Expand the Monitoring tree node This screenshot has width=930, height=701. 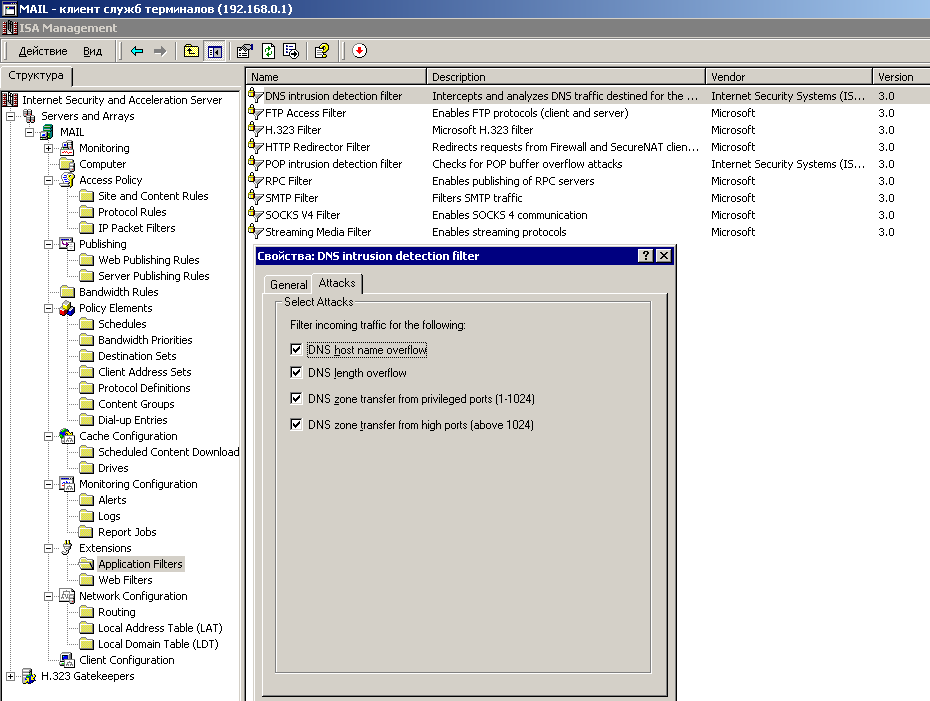49,148
